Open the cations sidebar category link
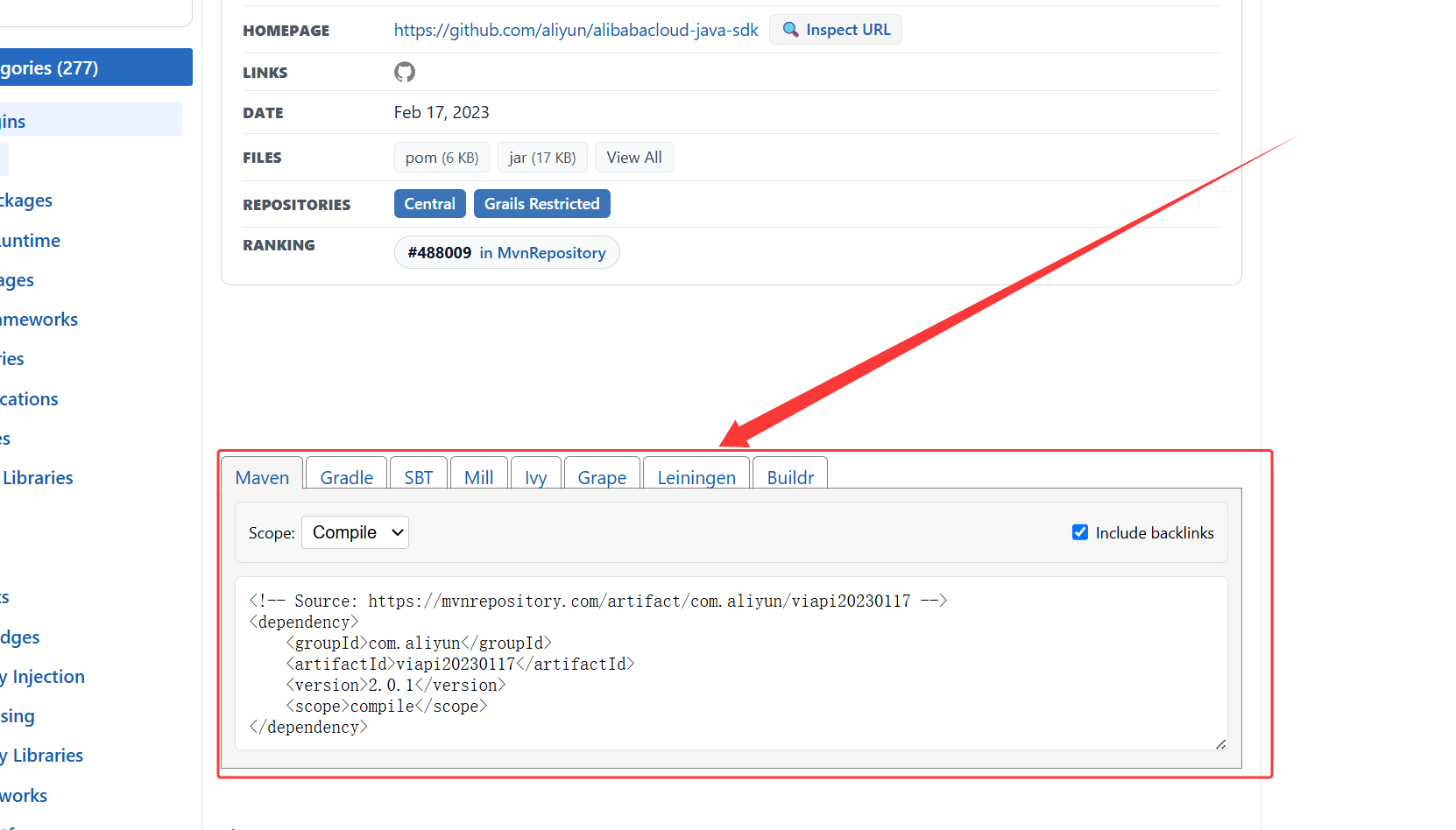1456x830 pixels. [29, 399]
